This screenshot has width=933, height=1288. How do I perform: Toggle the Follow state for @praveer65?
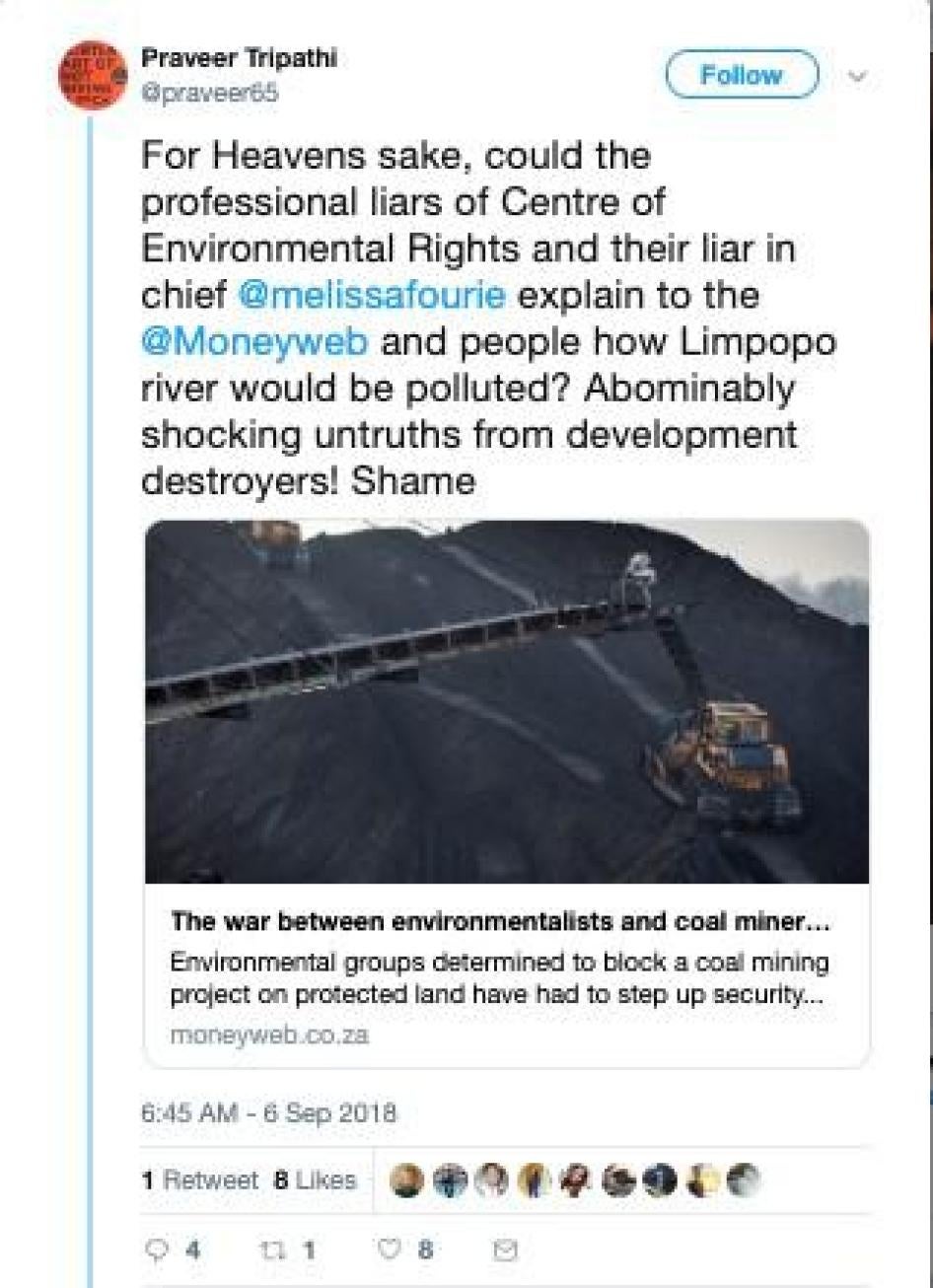(743, 73)
